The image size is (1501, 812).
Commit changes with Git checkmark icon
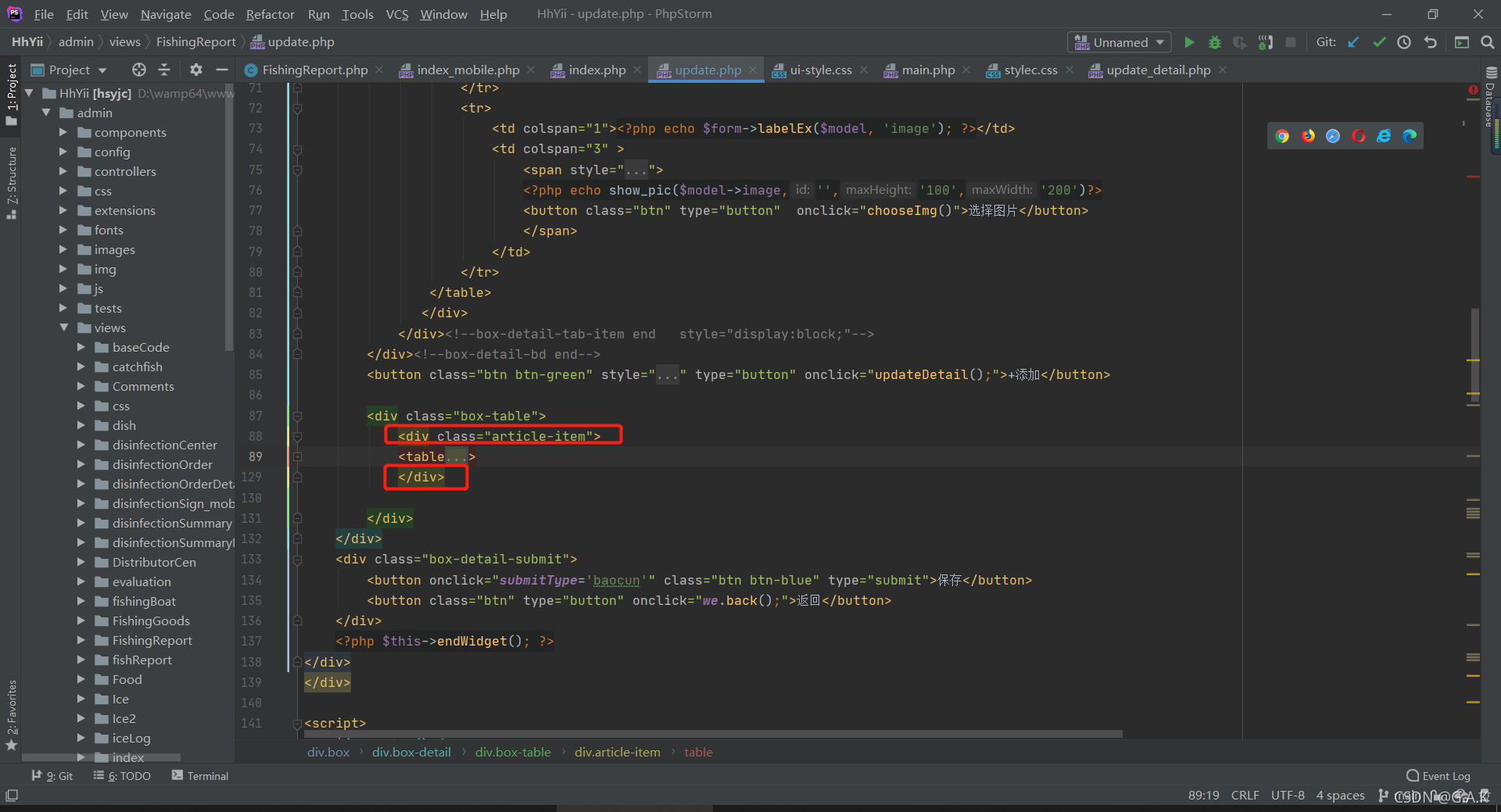click(1379, 42)
